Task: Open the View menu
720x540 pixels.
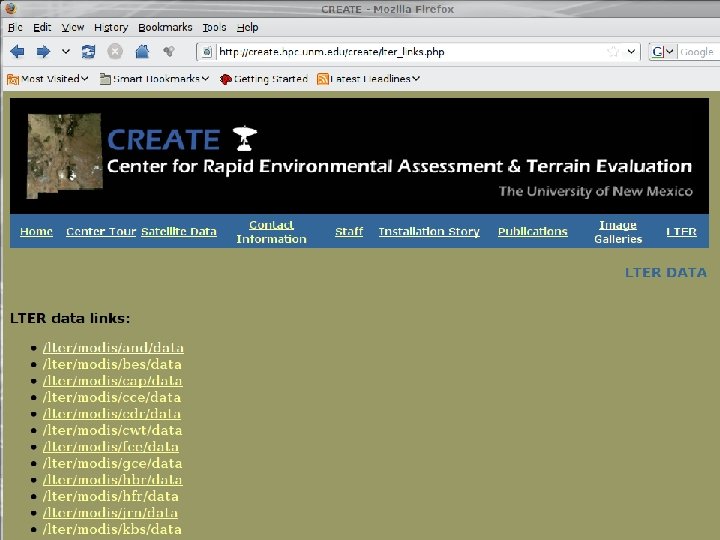Action: (x=73, y=28)
